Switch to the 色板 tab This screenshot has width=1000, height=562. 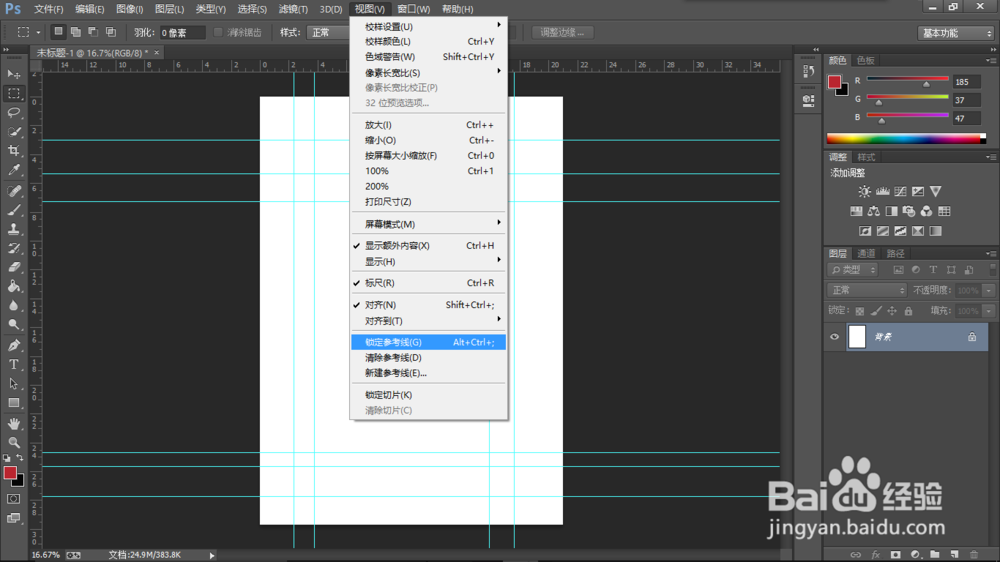pos(865,60)
